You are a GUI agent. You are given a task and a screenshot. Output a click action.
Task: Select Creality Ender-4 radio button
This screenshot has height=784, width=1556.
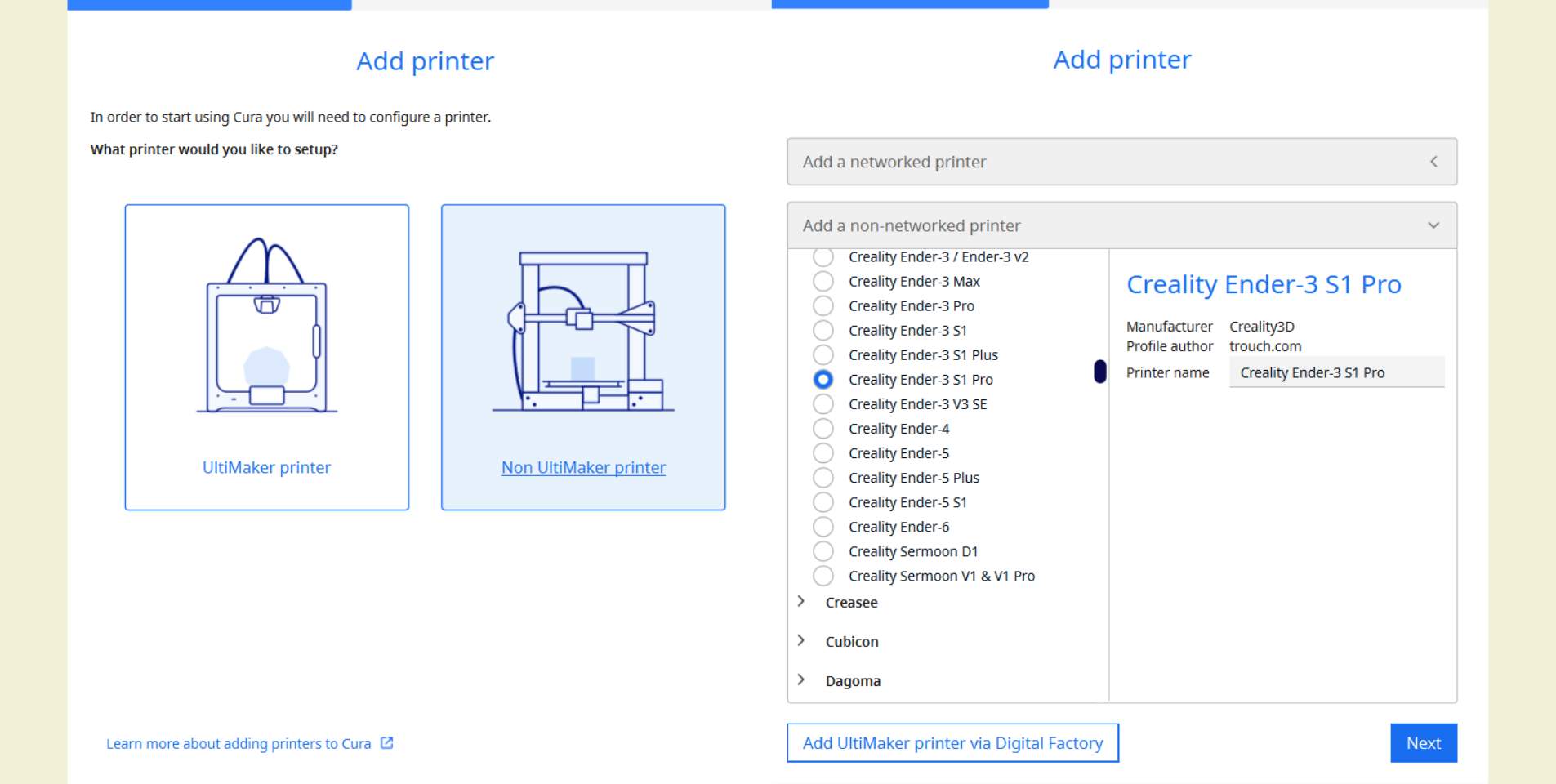point(823,429)
